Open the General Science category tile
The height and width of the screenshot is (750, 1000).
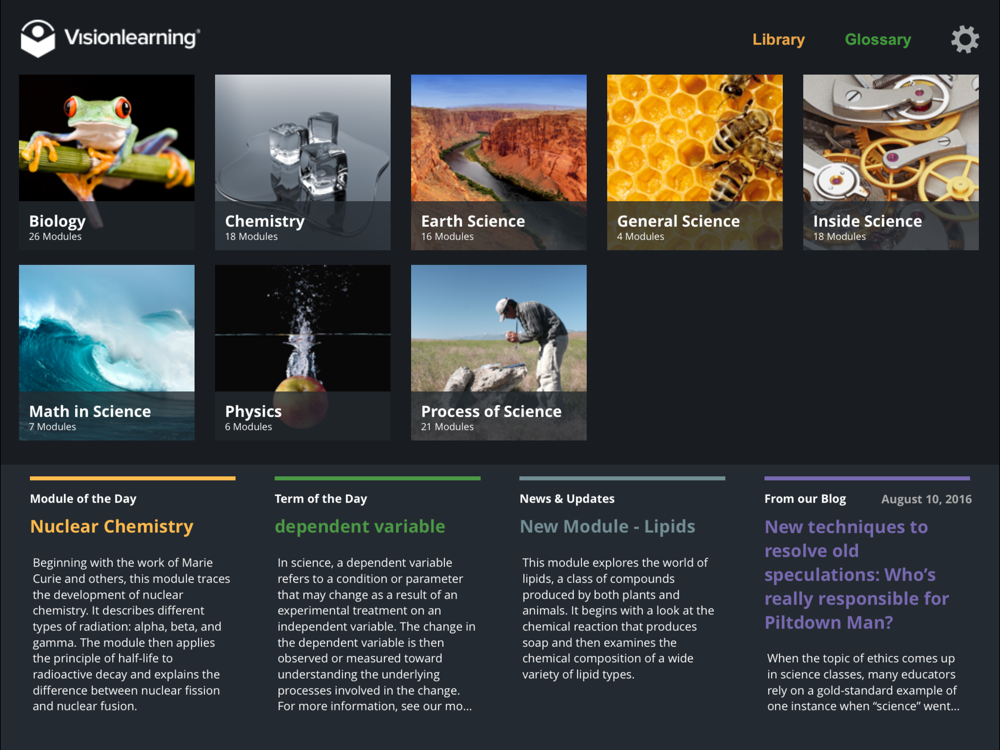tap(695, 162)
